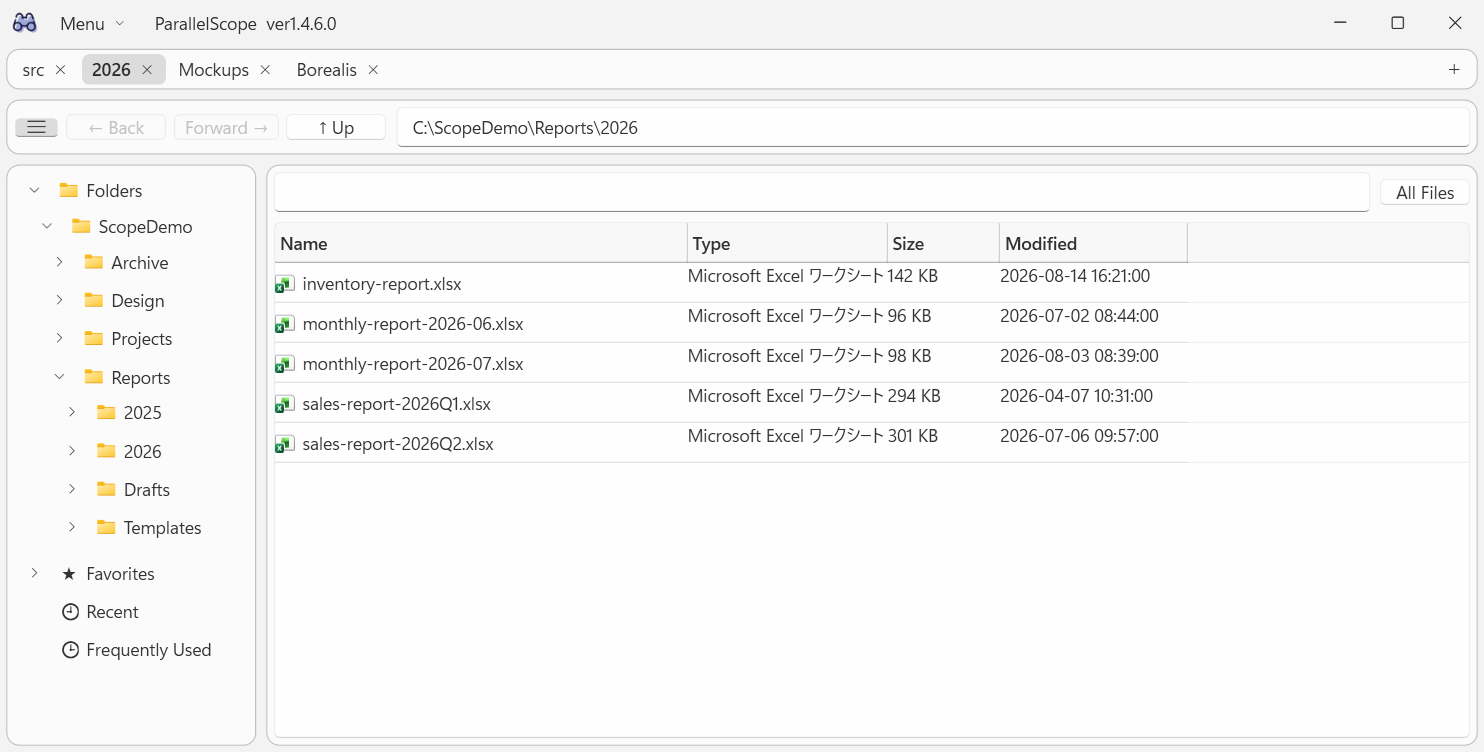
Task: Toggle the sidebar hamburger button
Action: pos(37,127)
